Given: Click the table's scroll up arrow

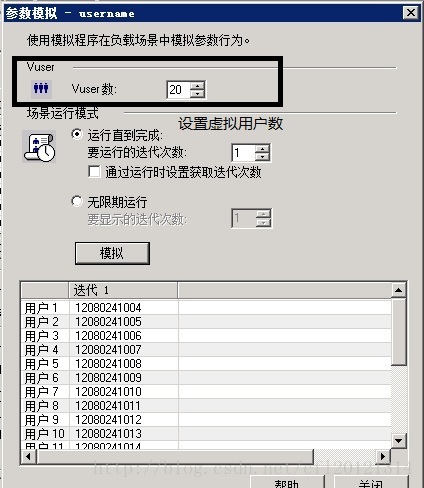Looking at the screenshot, I should pos(398,290).
